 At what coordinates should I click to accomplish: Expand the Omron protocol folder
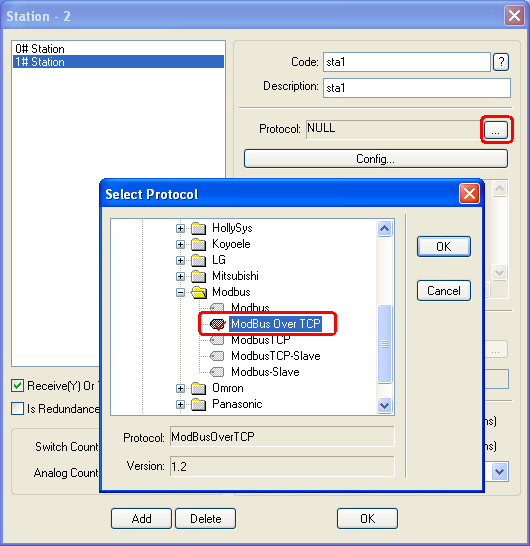180,388
